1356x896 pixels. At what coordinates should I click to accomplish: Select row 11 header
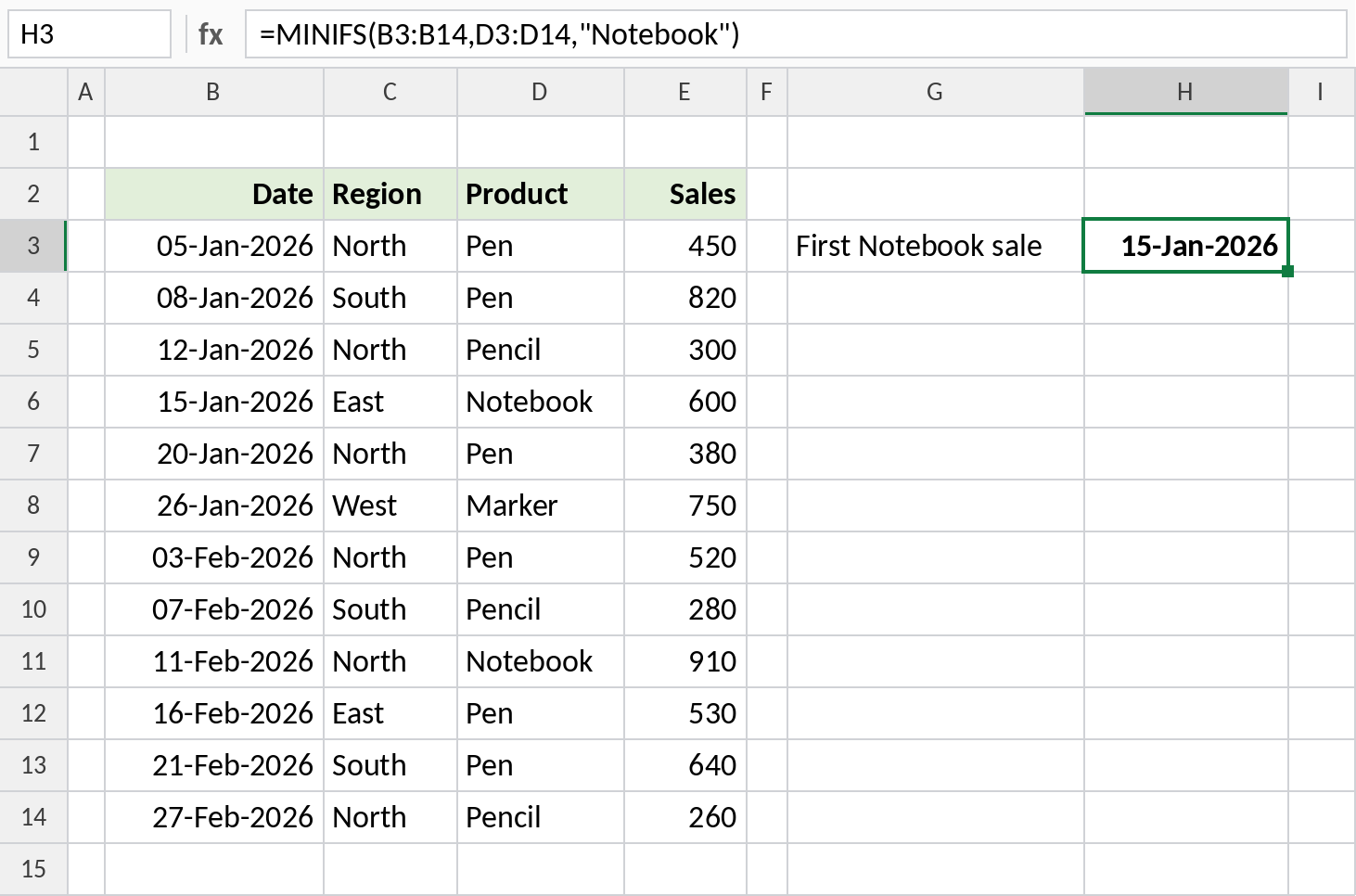coord(33,661)
